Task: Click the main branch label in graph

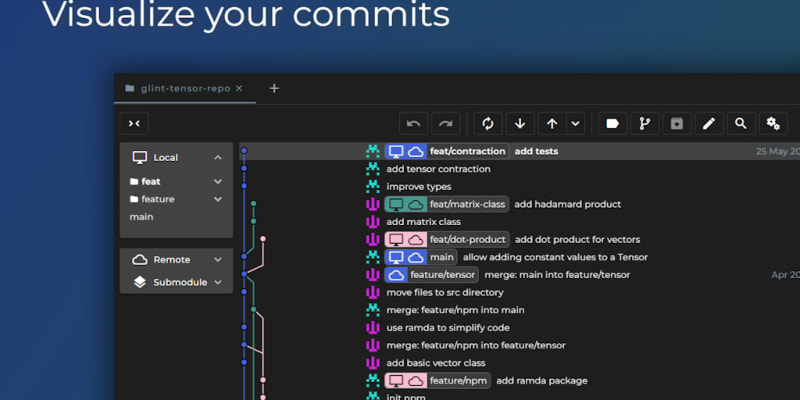Action: point(441,257)
